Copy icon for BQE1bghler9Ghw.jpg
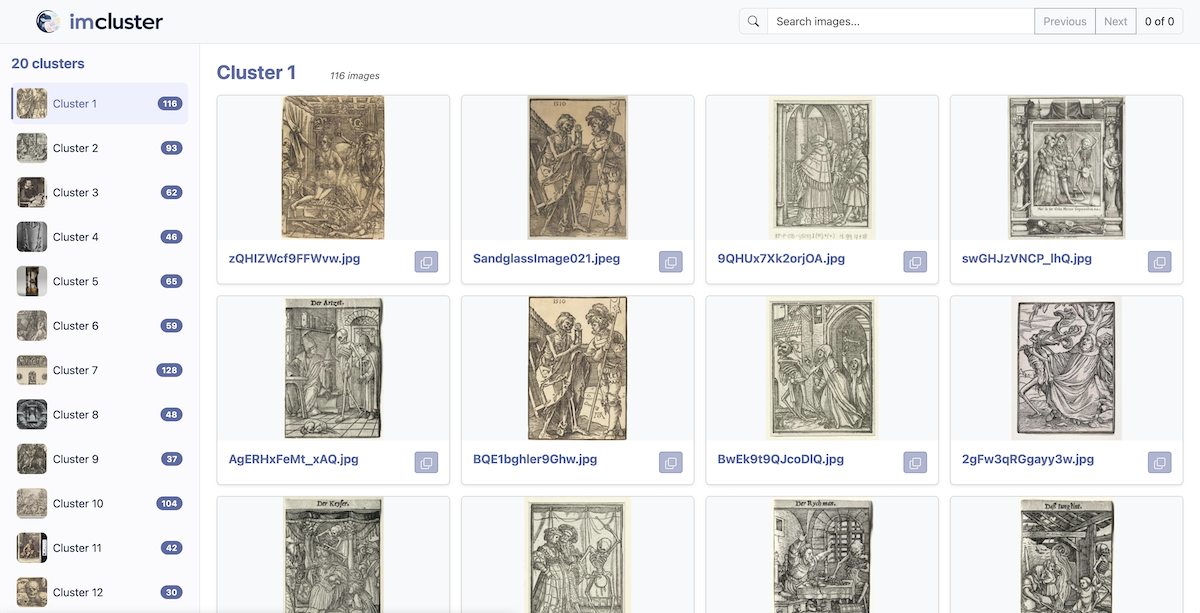The image size is (1200, 613). [x=670, y=463]
